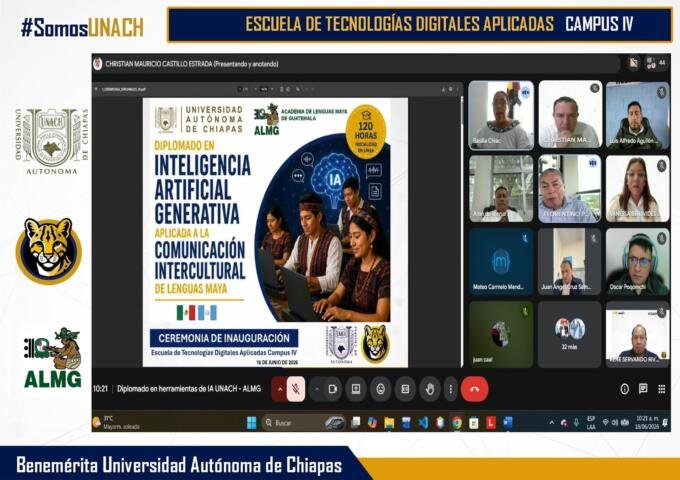
Task: Toggle the PDF viewer sidebar menu icon
Action: coord(96,89)
